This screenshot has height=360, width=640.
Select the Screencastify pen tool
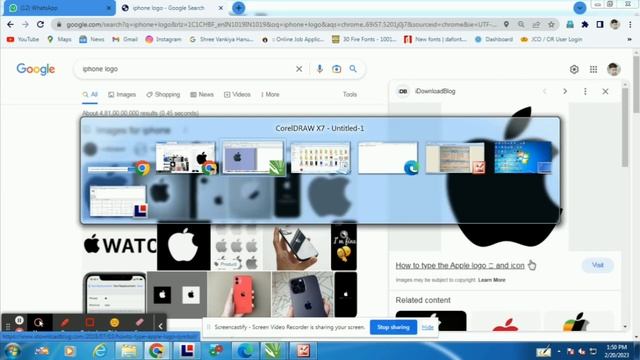[x=64, y=323]
